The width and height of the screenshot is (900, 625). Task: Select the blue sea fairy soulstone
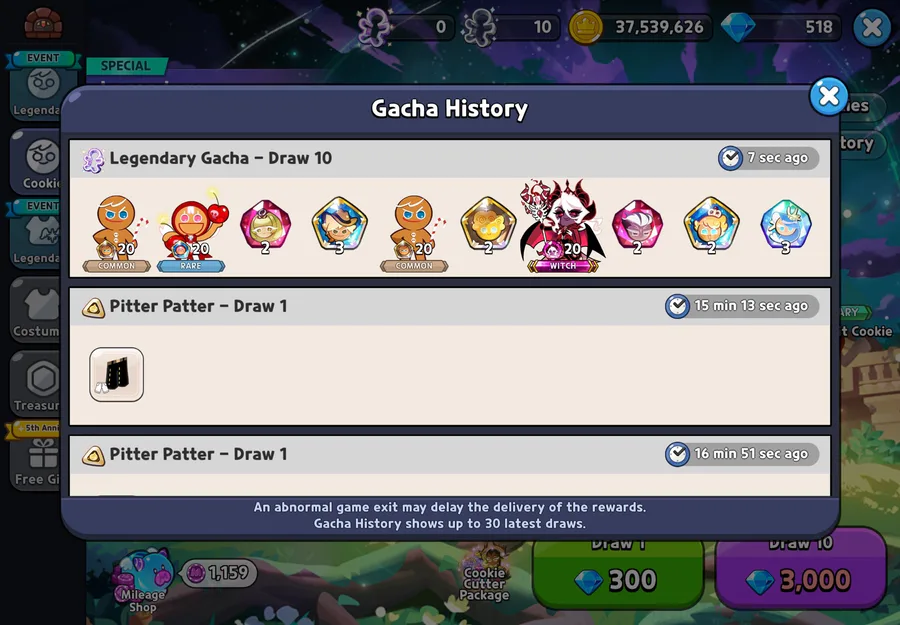click(x=786, y=226)
